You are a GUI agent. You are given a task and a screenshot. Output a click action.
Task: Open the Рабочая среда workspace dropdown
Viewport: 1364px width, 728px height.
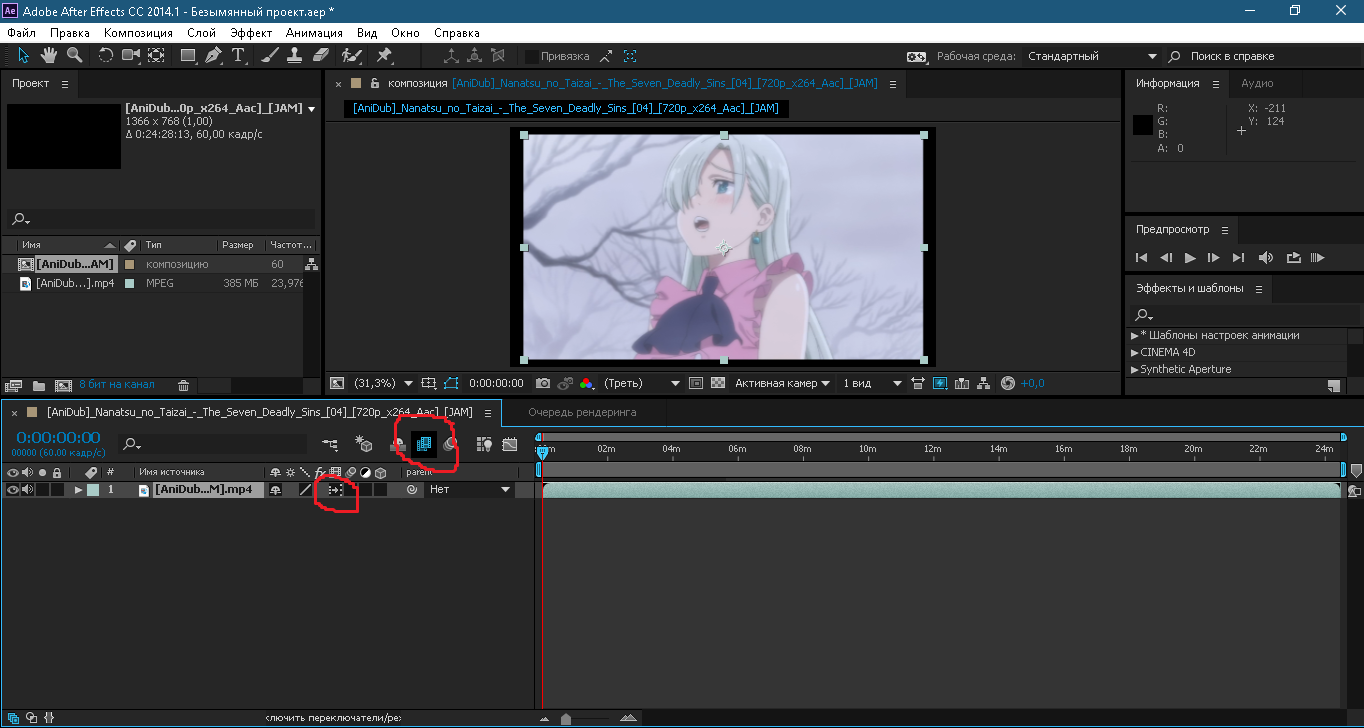point(1090,56)
